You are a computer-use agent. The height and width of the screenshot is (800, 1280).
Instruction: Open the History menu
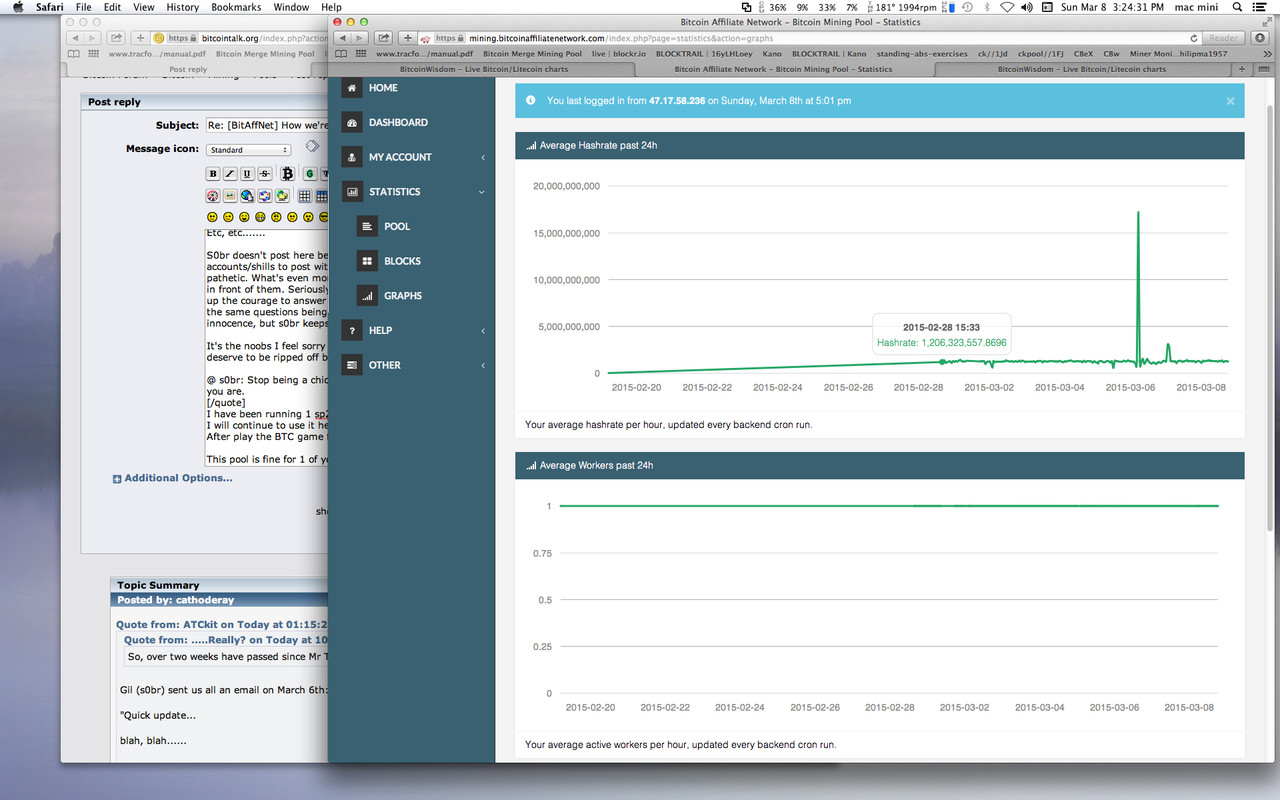click(183, 7)
